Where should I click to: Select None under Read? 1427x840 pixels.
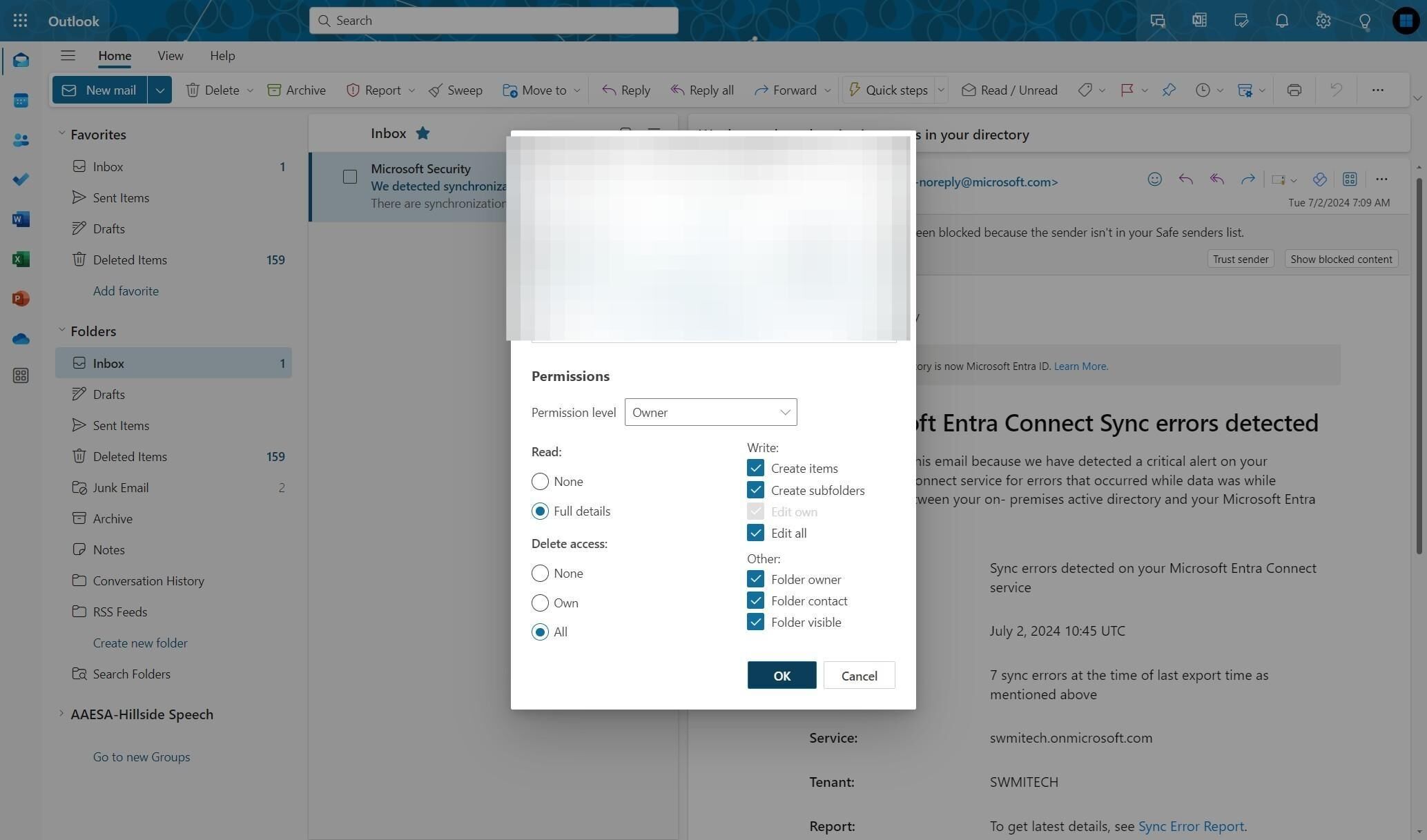[540, 481]
